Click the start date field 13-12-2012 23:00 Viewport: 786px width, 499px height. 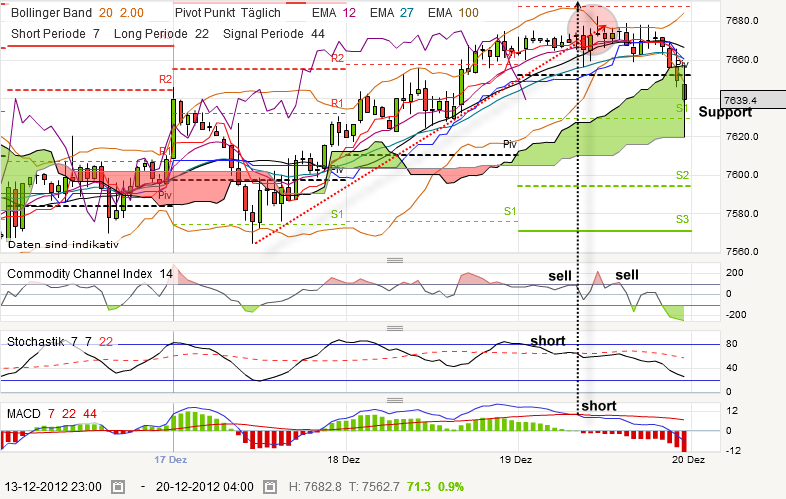pyautogui.click(x=53, y=487)
